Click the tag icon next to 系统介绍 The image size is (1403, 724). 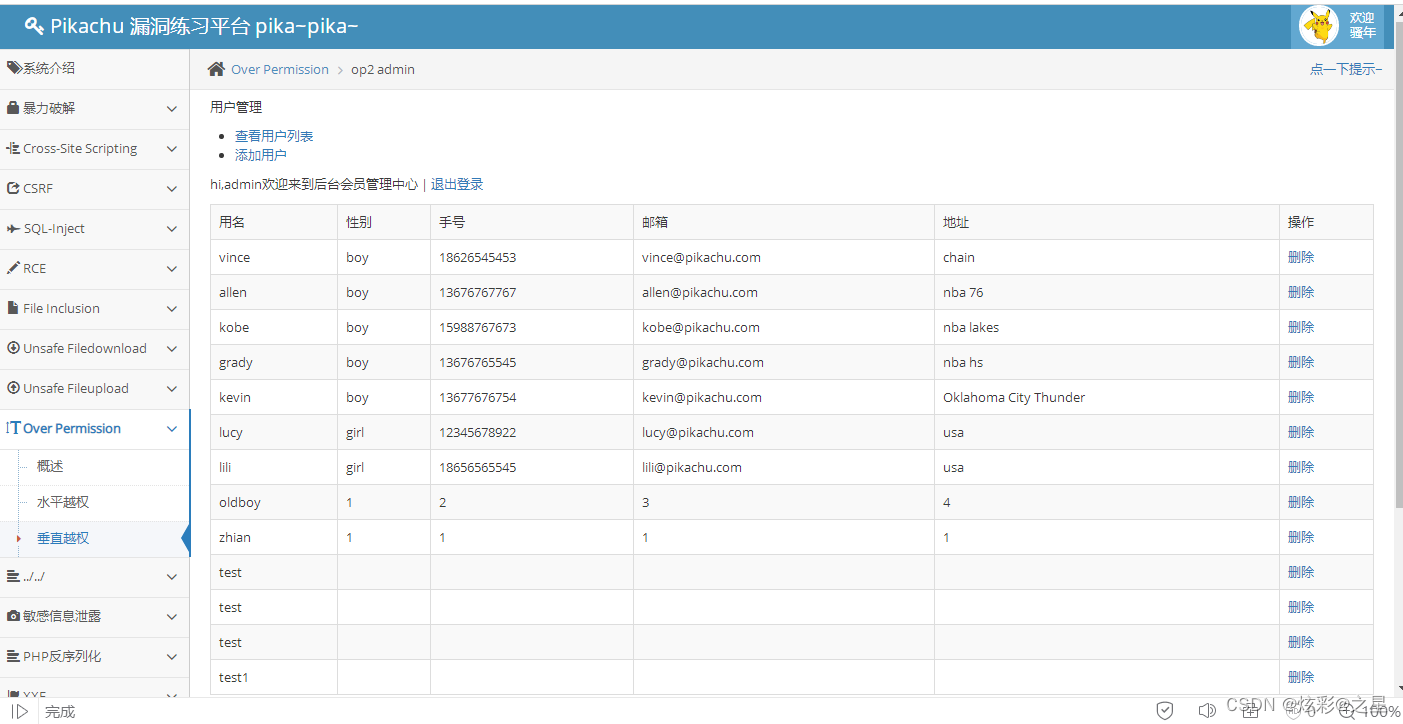14,68
